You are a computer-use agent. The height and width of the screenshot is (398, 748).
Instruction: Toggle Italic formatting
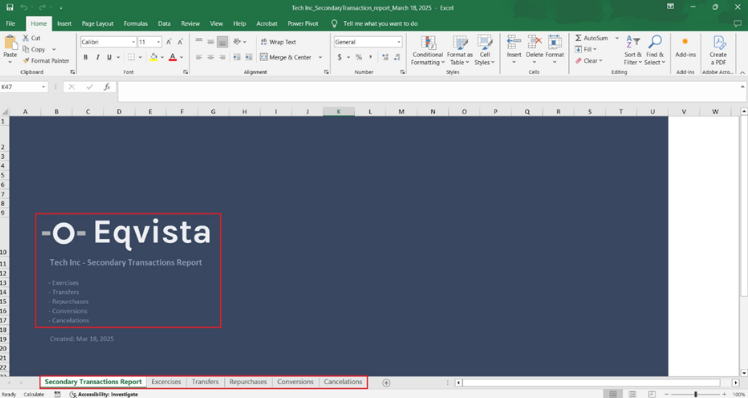tap(98, 57)
